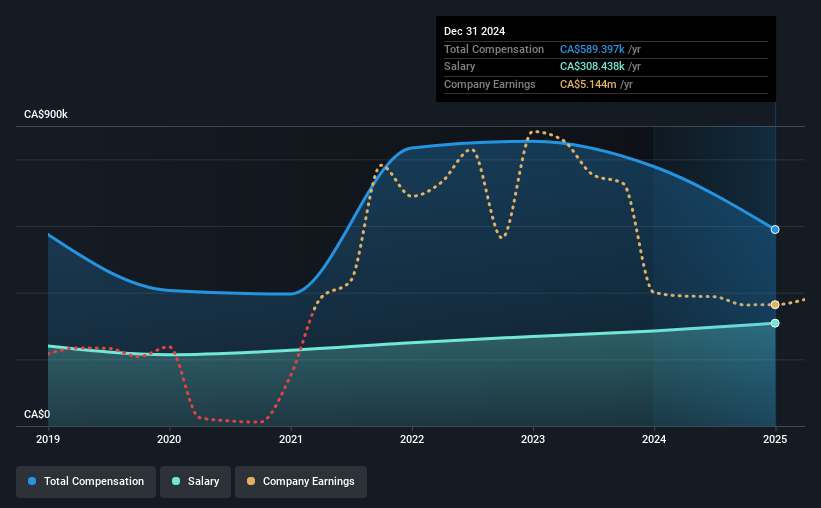Click the teal dot in Salary legend
The width and height of the screenshot is (821, 508).
click(176, 481)
